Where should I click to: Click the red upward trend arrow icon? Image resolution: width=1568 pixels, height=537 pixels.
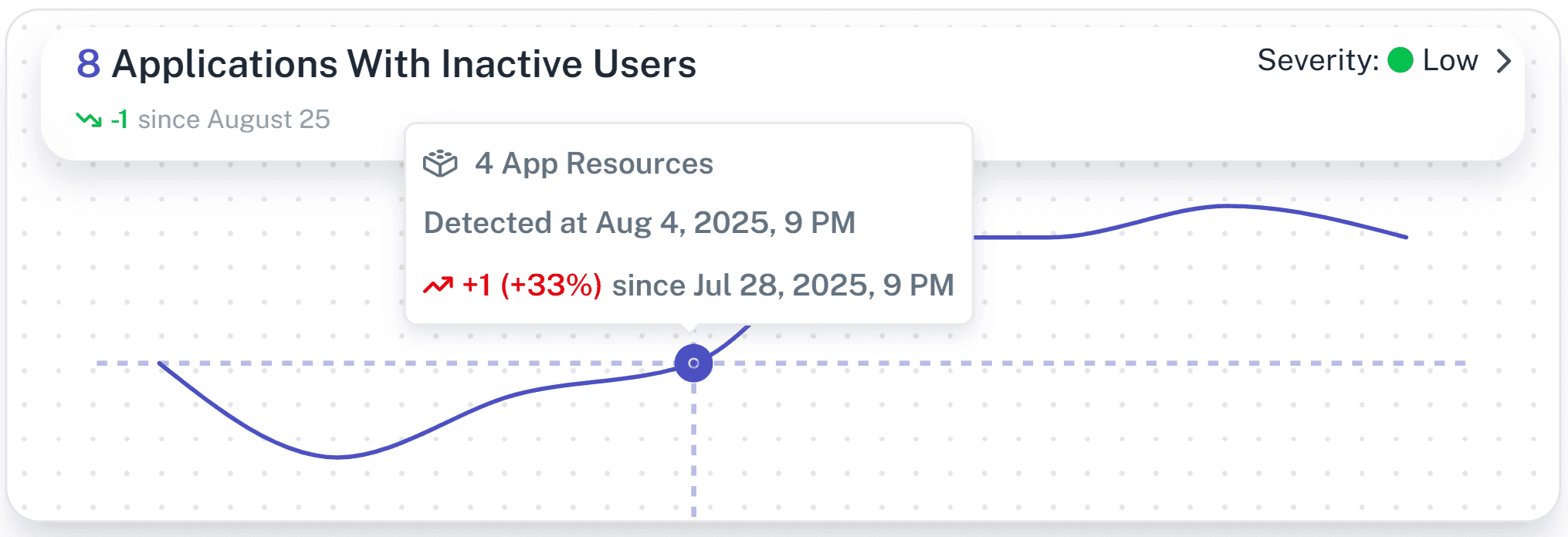(438, 285)
